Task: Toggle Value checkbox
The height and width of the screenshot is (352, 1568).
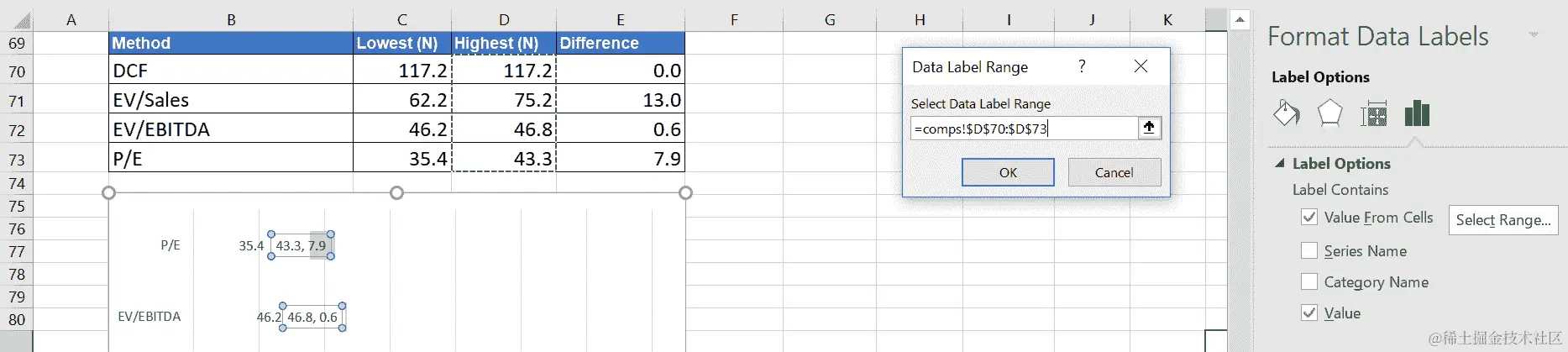Action: (x=1309, y=313)
